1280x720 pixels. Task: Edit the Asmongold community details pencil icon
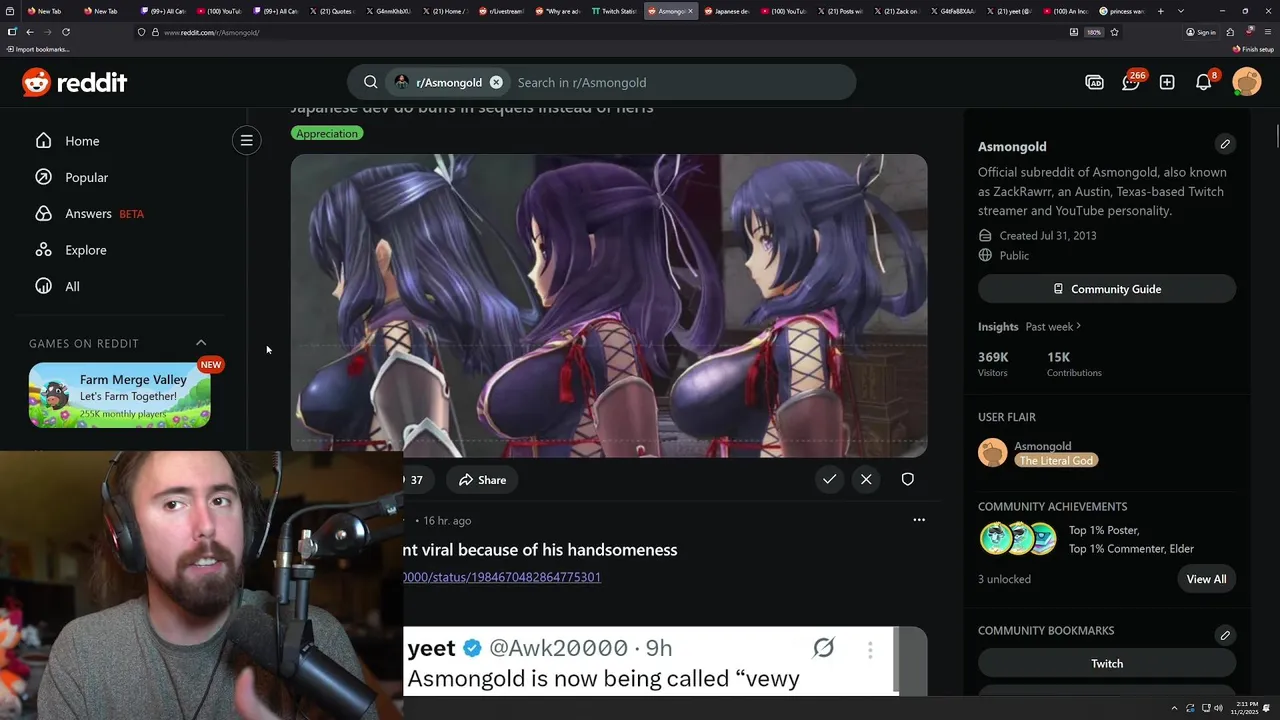click(x=1225, y=144)
